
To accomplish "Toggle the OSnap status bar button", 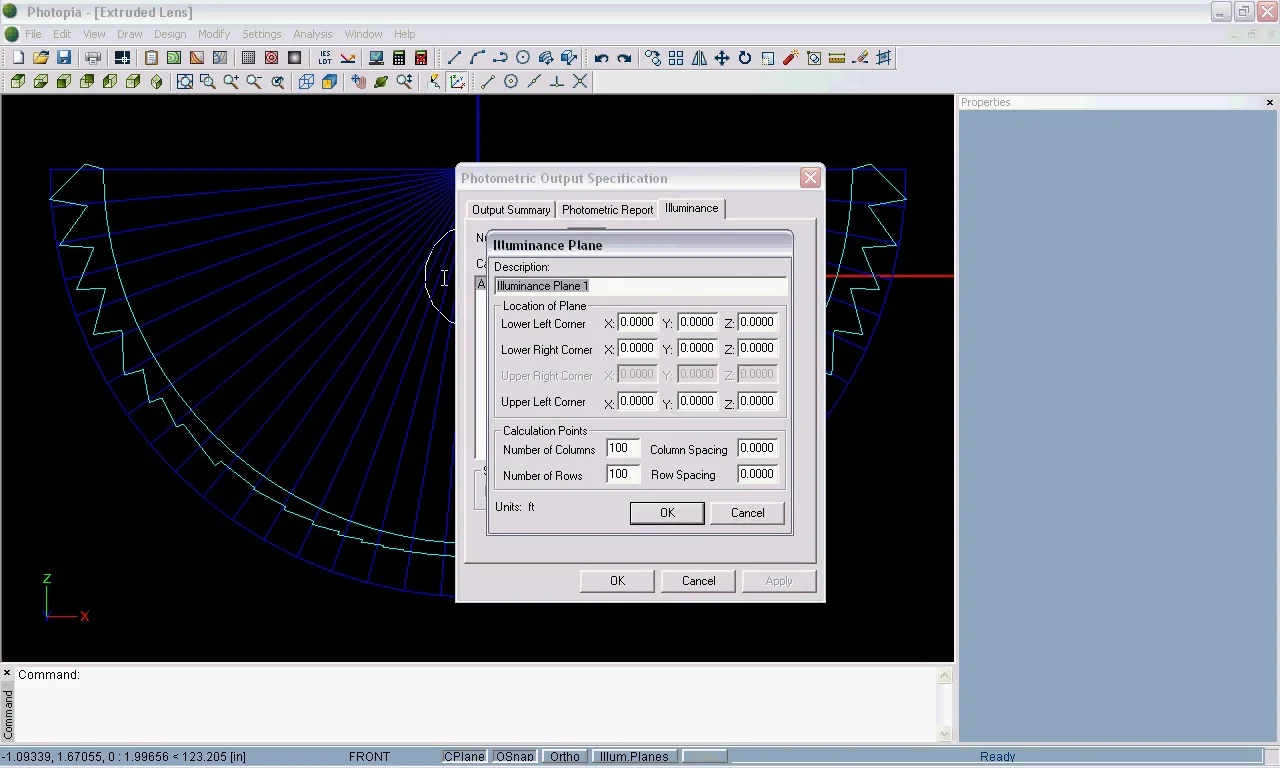I will pos(514,756).
